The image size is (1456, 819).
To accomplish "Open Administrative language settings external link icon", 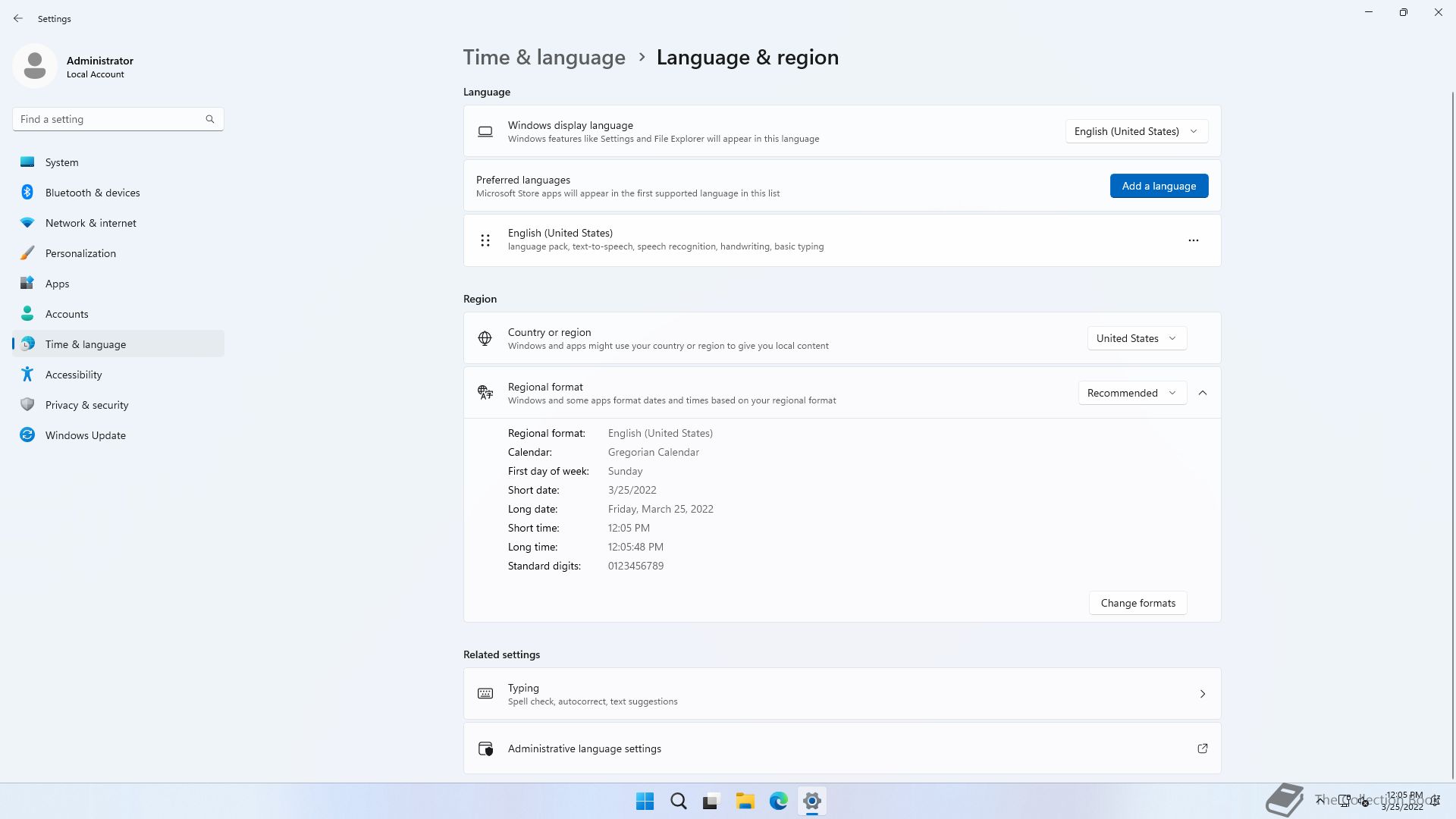I will click(x=1202, y=748).
